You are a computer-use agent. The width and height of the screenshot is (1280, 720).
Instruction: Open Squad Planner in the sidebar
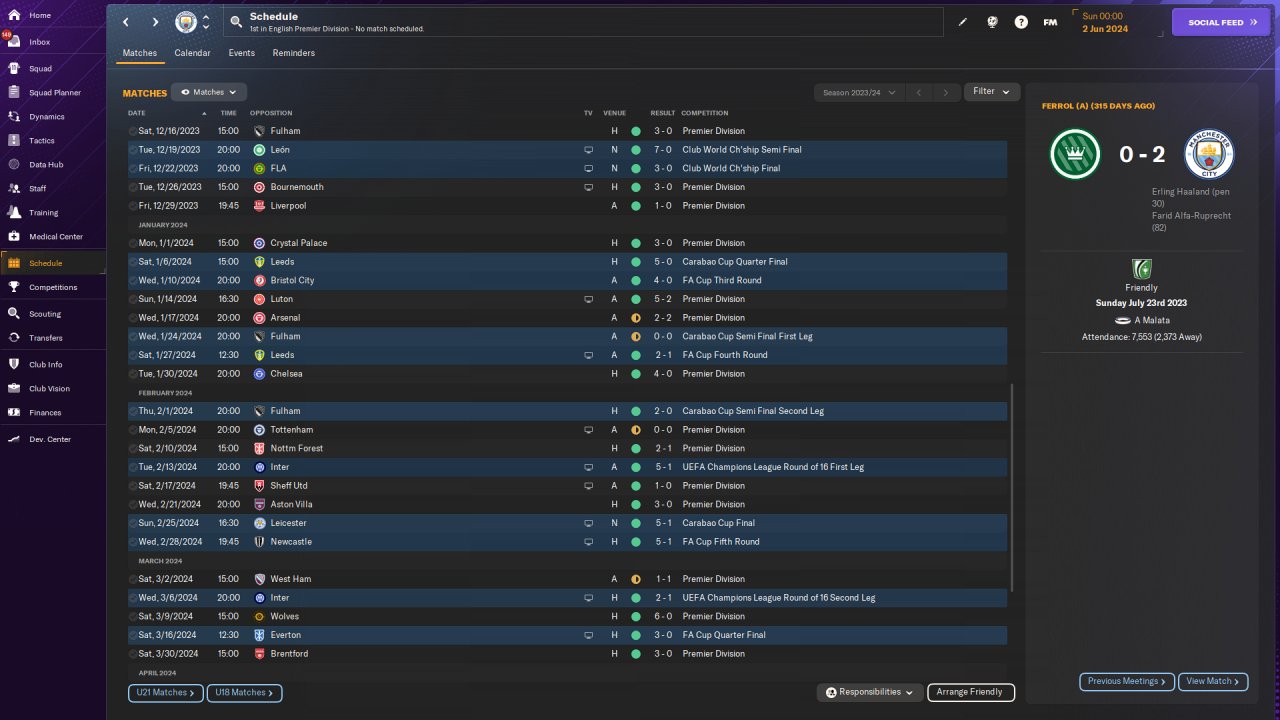click(x=52, y=93)
